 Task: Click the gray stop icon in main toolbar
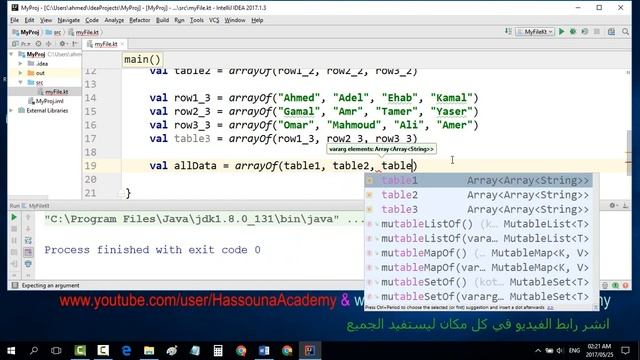pyautogui.click(x=597, y=32)
